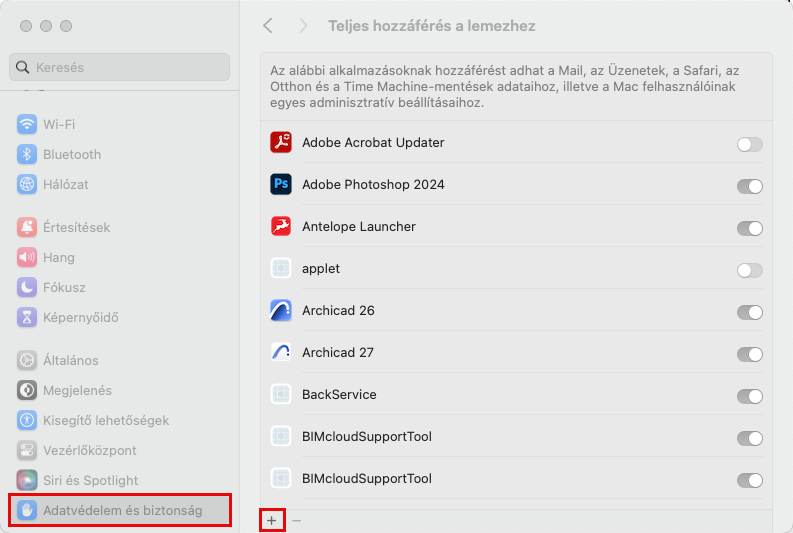Go forward with the right chevron
Image resolution: width=793 pixels, height=533 pixels.
(x=303, y=26)
